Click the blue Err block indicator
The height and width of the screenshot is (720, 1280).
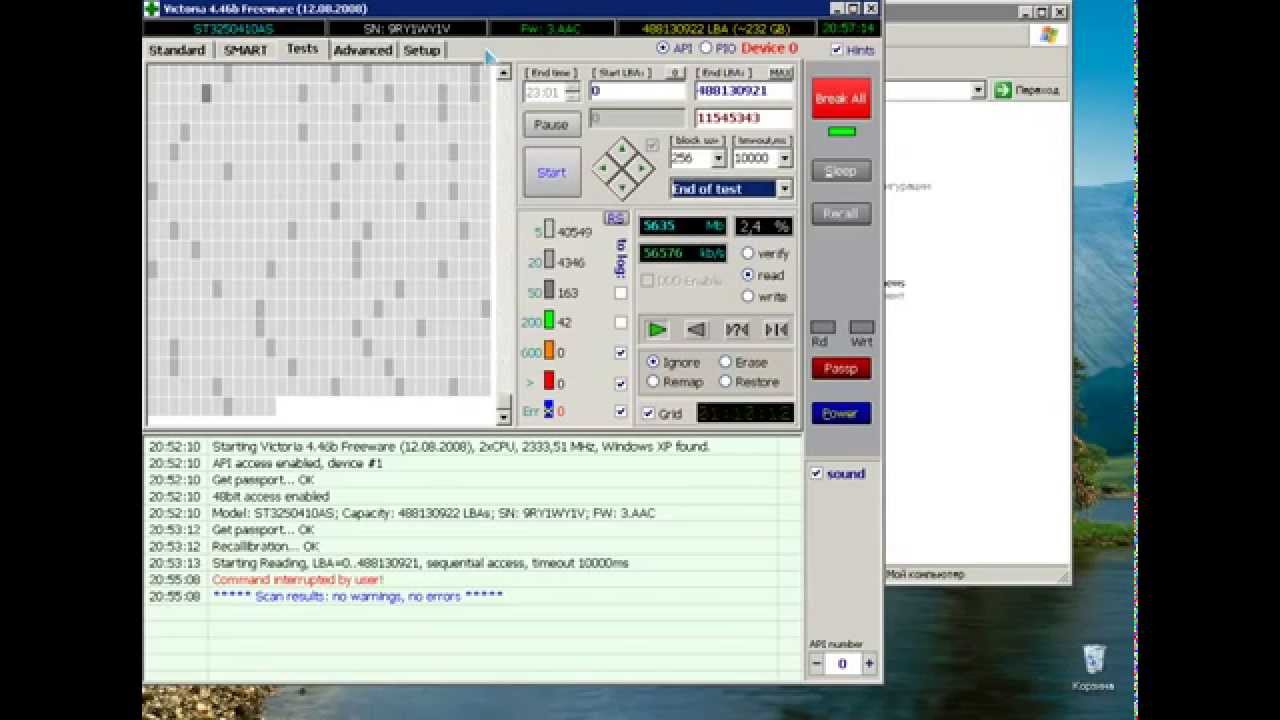[549, 409]
